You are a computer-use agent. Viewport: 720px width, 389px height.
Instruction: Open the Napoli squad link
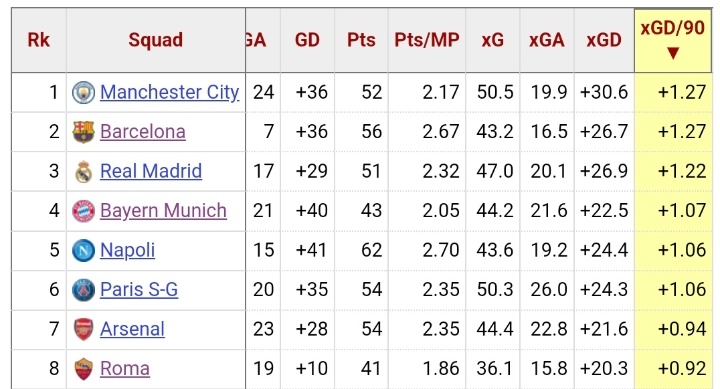coord(128,250)
